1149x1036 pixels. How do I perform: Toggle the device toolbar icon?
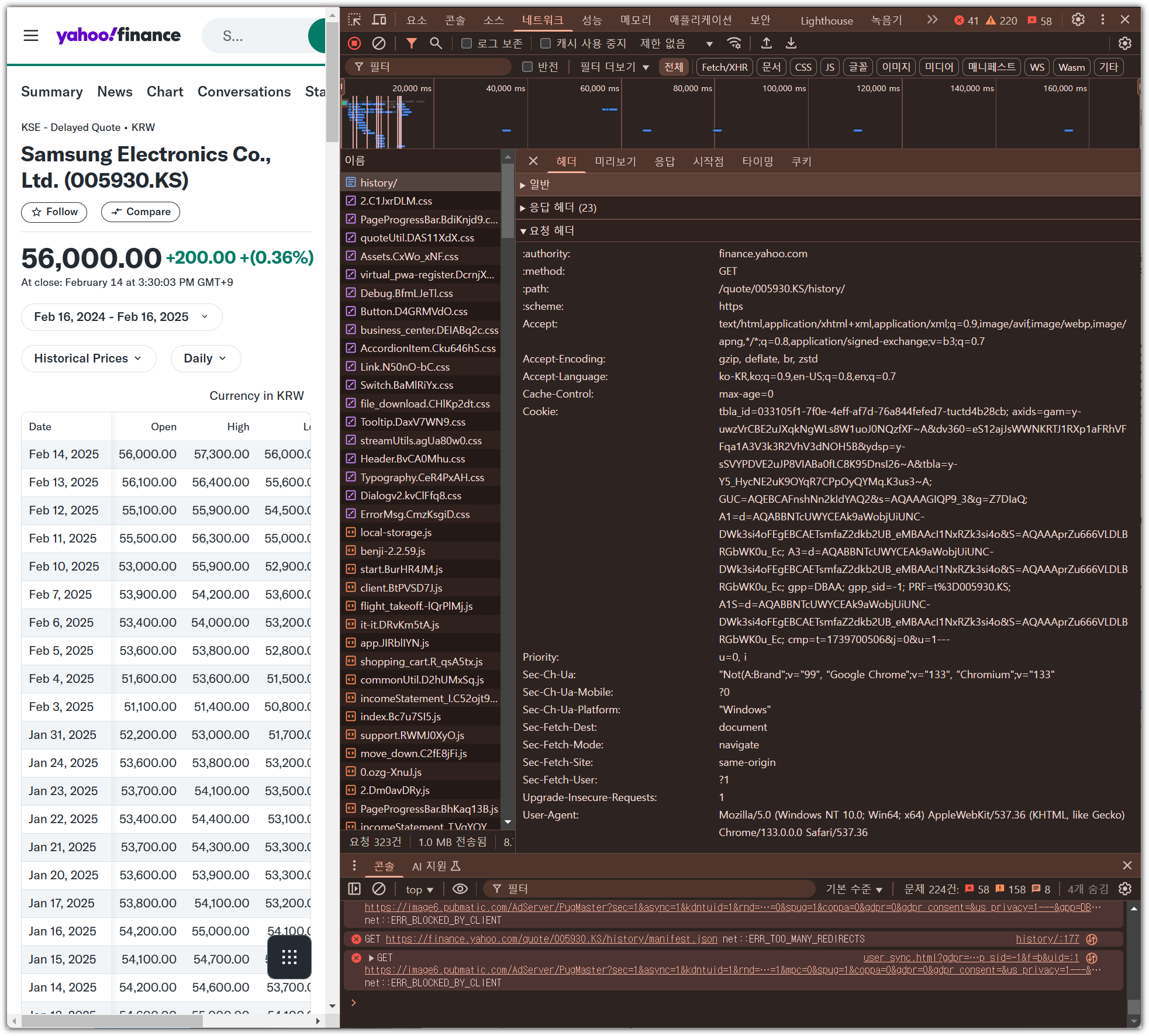click(x=379, y=20)
